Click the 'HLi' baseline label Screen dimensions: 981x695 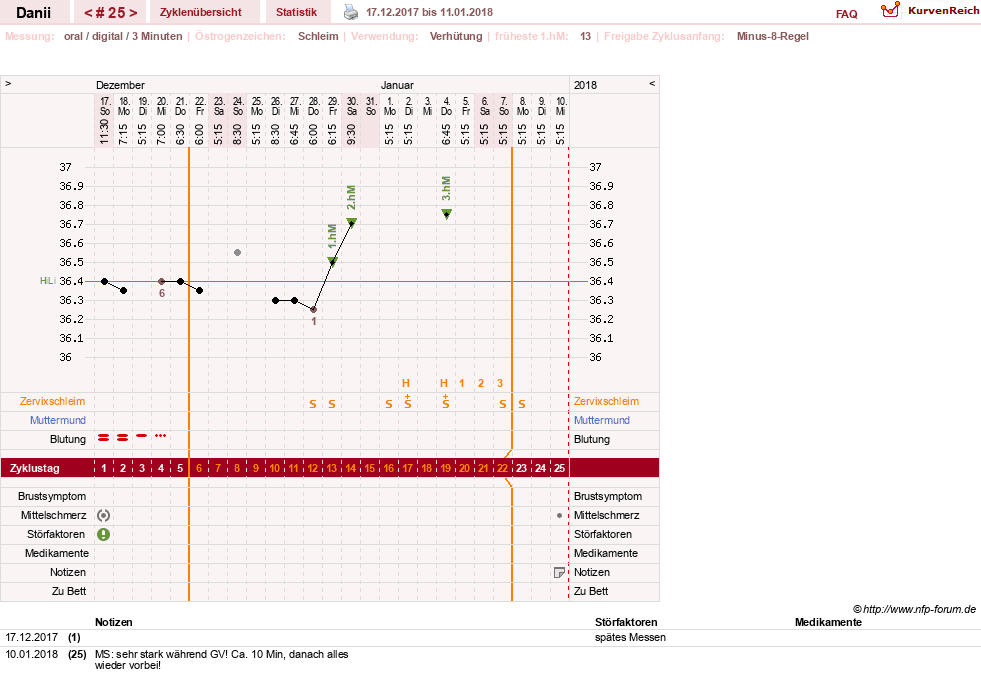click(x=48, y=281)
